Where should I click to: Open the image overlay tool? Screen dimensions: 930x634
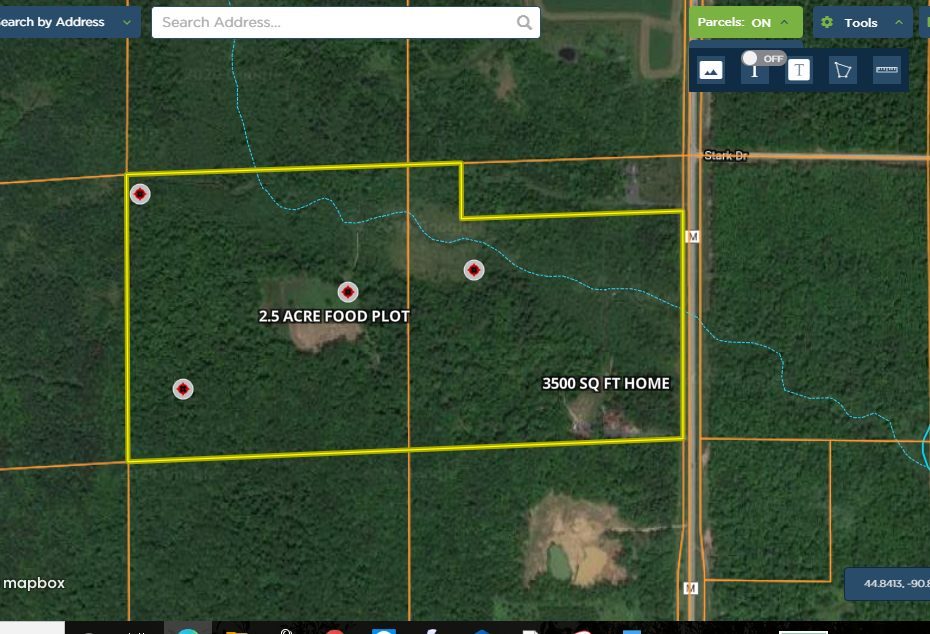click(711, 70)
